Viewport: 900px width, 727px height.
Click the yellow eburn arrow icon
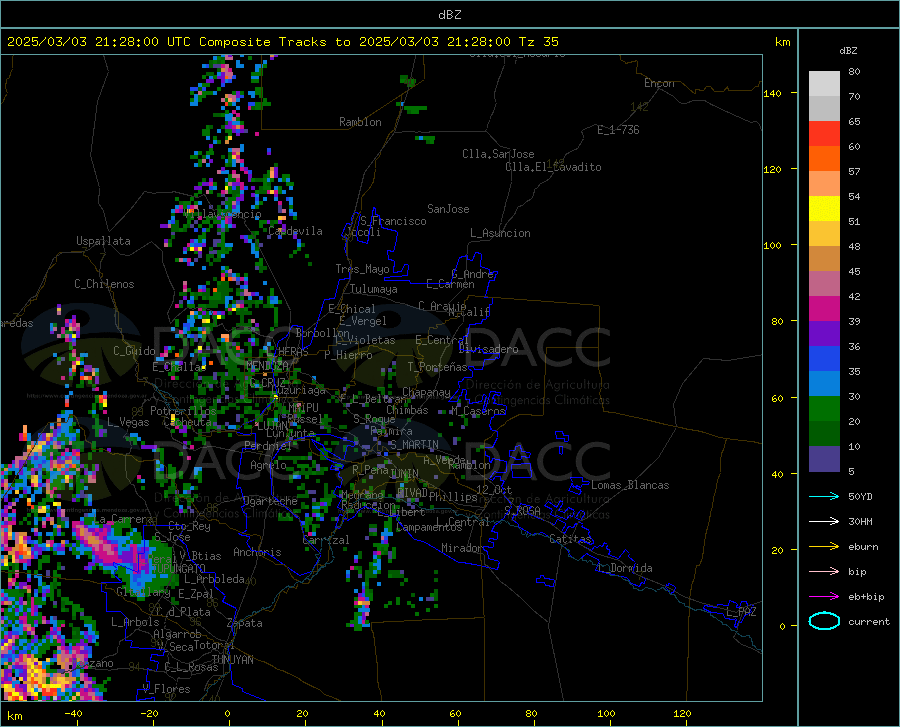point(824,547)
